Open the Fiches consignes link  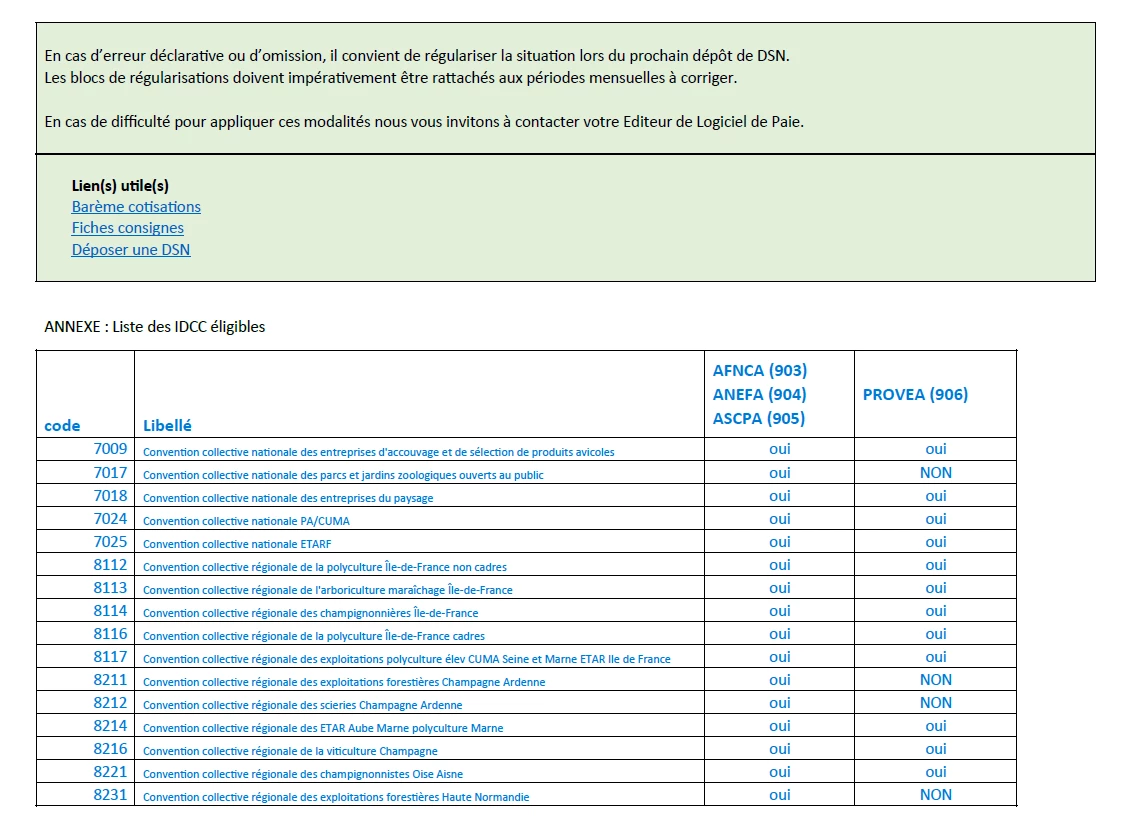click(x=127, y=228)
